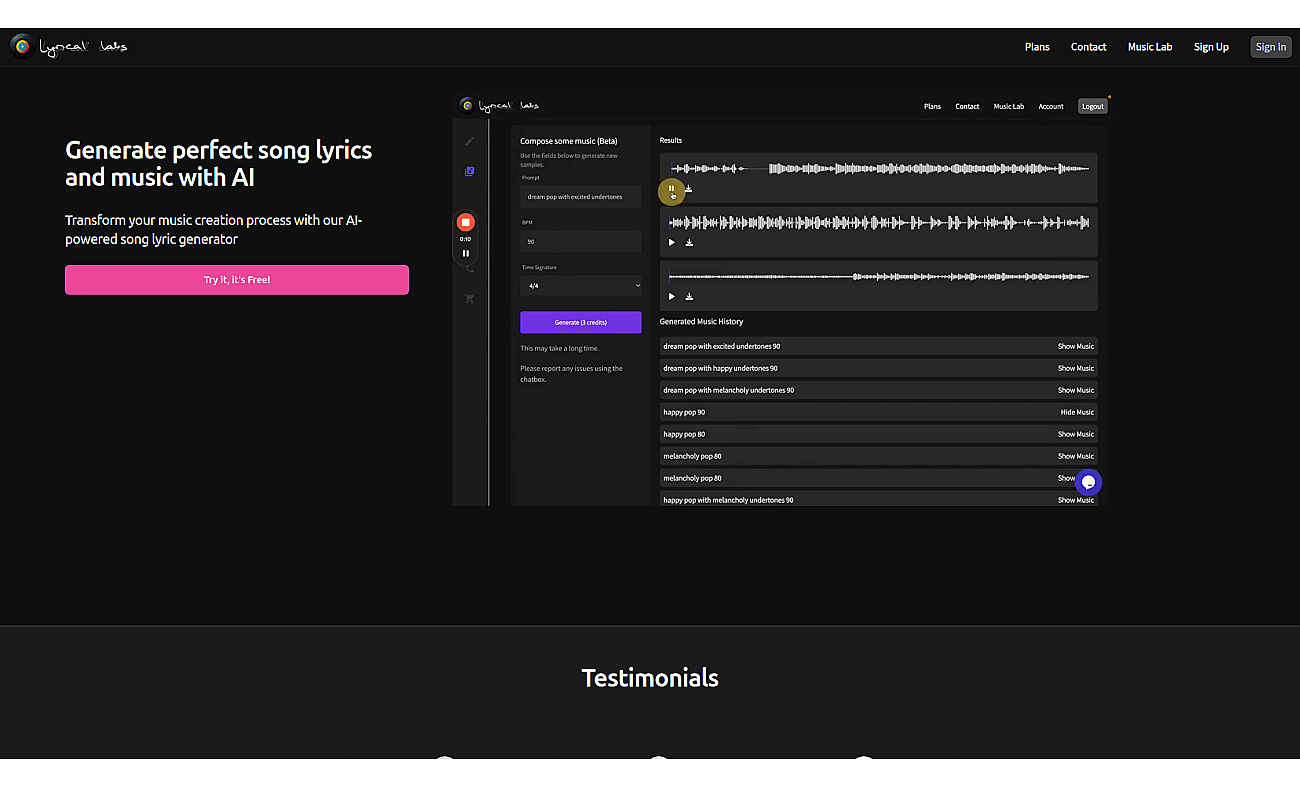
Task: Open Music Lab in the top site navigation
Action: pos(1150,47)
